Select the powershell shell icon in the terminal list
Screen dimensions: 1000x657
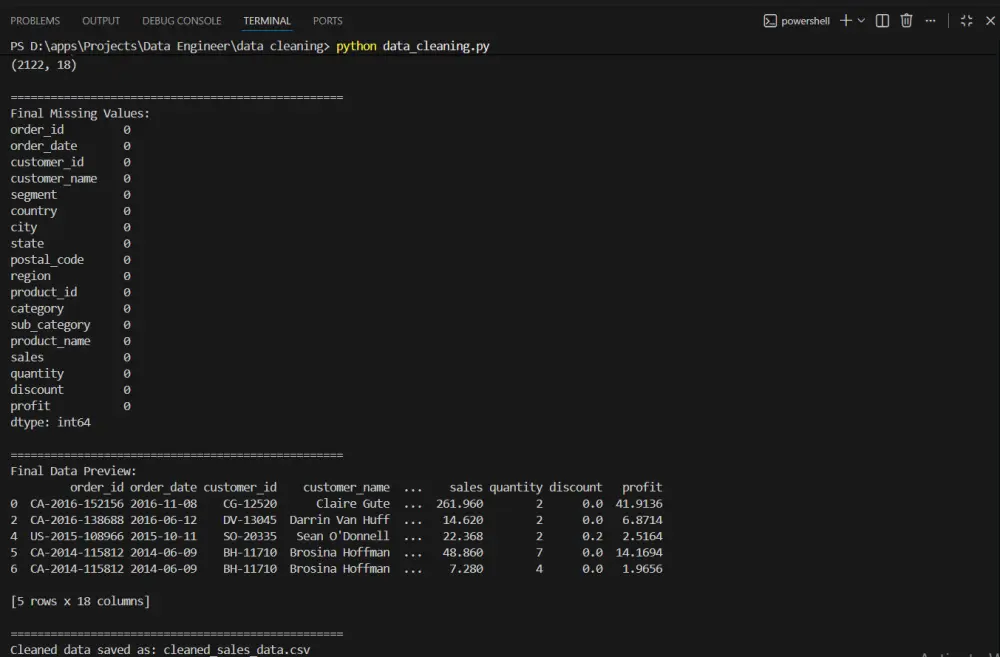pyautogui.click(x=768, y=20)
